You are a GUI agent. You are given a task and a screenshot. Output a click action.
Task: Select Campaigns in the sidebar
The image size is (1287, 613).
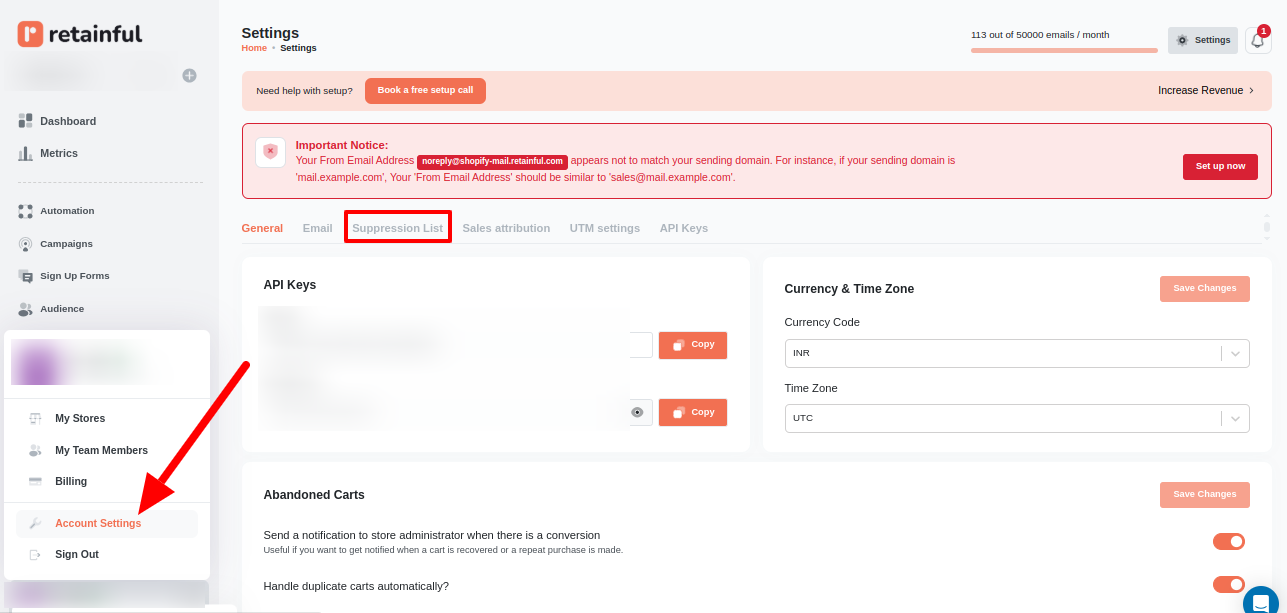(x=66, y=243)
